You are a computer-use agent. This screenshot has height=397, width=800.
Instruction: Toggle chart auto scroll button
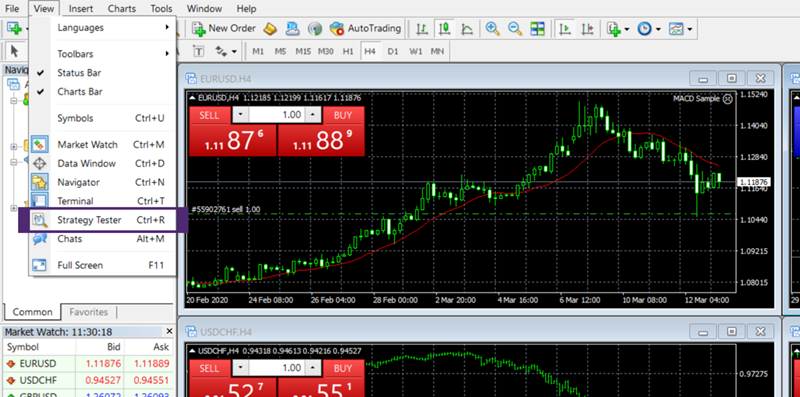[564, 29]
